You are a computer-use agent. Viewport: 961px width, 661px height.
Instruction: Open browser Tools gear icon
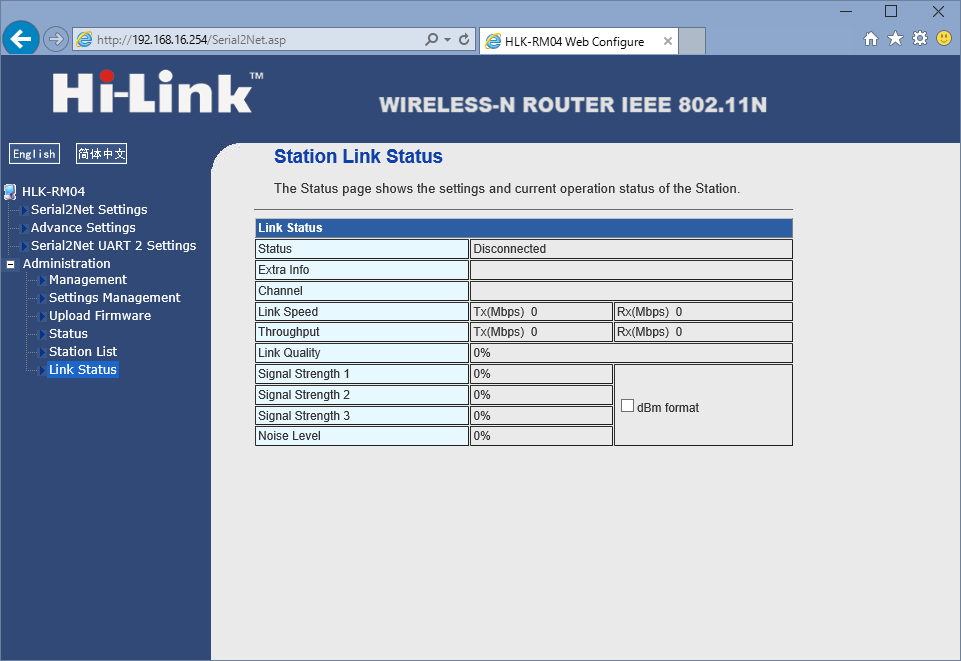coord(920,39)
